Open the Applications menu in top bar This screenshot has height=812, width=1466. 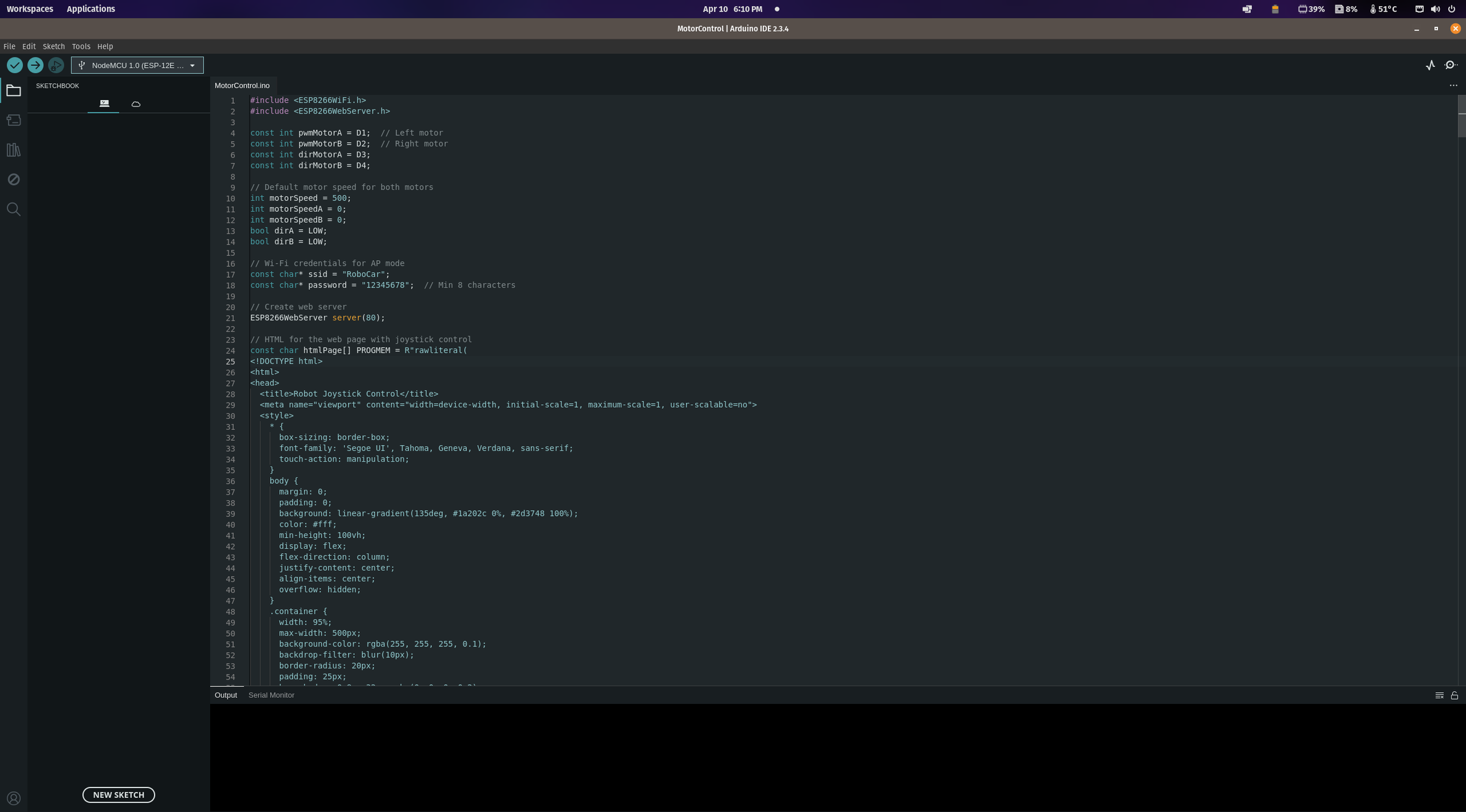tap(90, 9)
